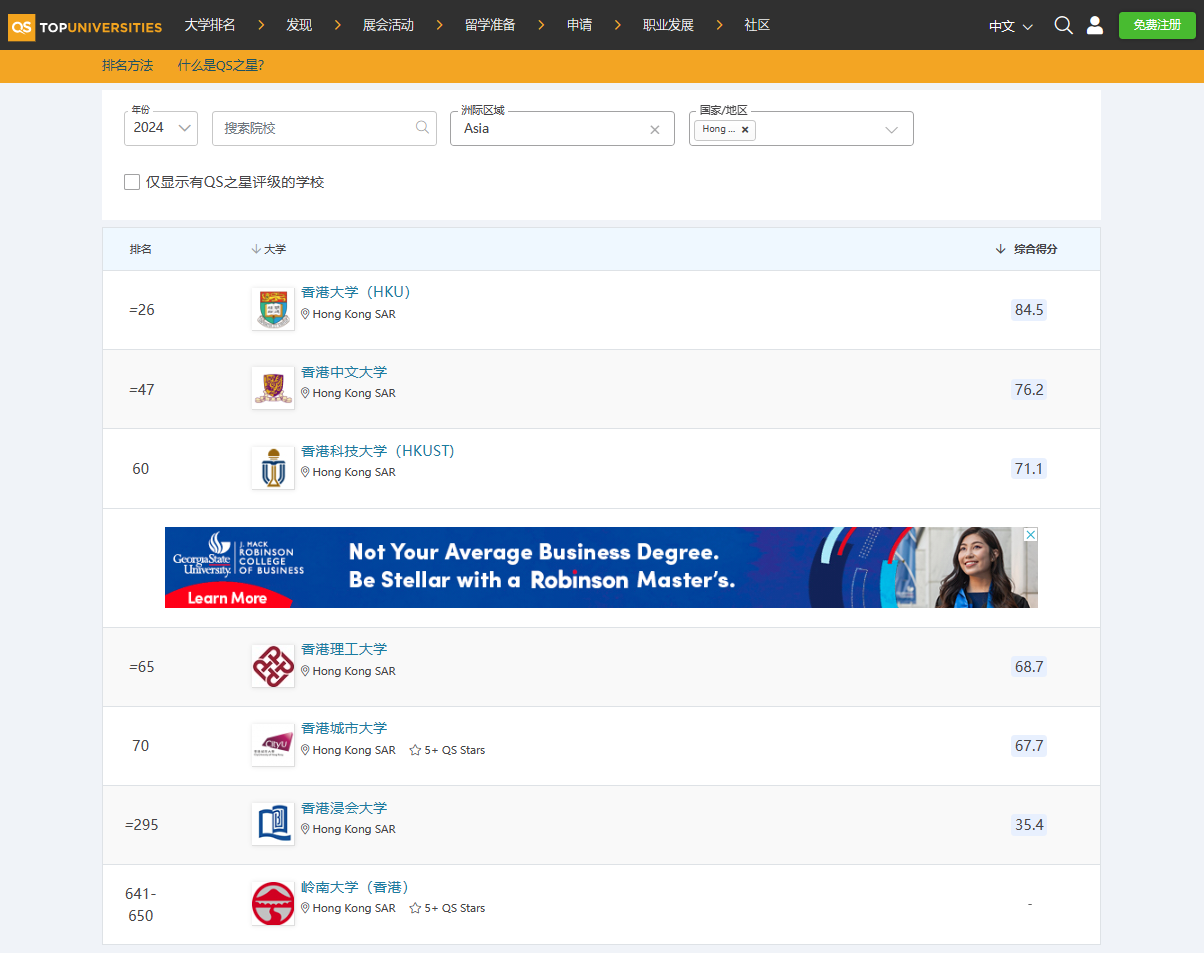Open the 年份 2024 dropdown

[x=161, y=128]
